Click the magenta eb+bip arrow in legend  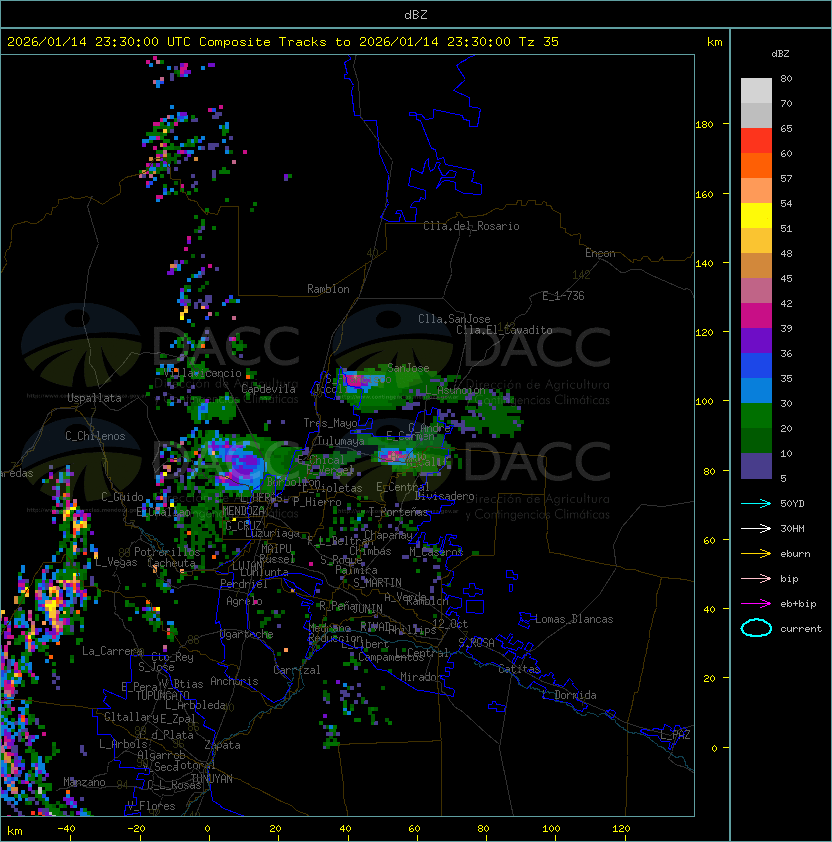coord(756,604)
